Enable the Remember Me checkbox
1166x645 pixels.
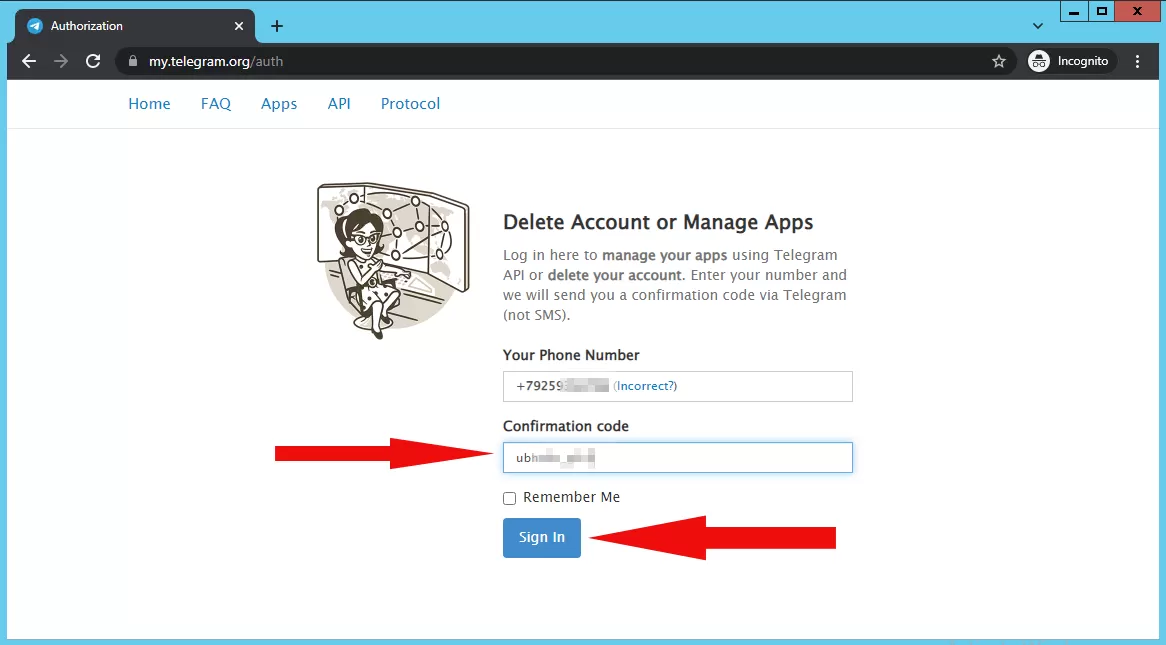click(x=510, y=498)
